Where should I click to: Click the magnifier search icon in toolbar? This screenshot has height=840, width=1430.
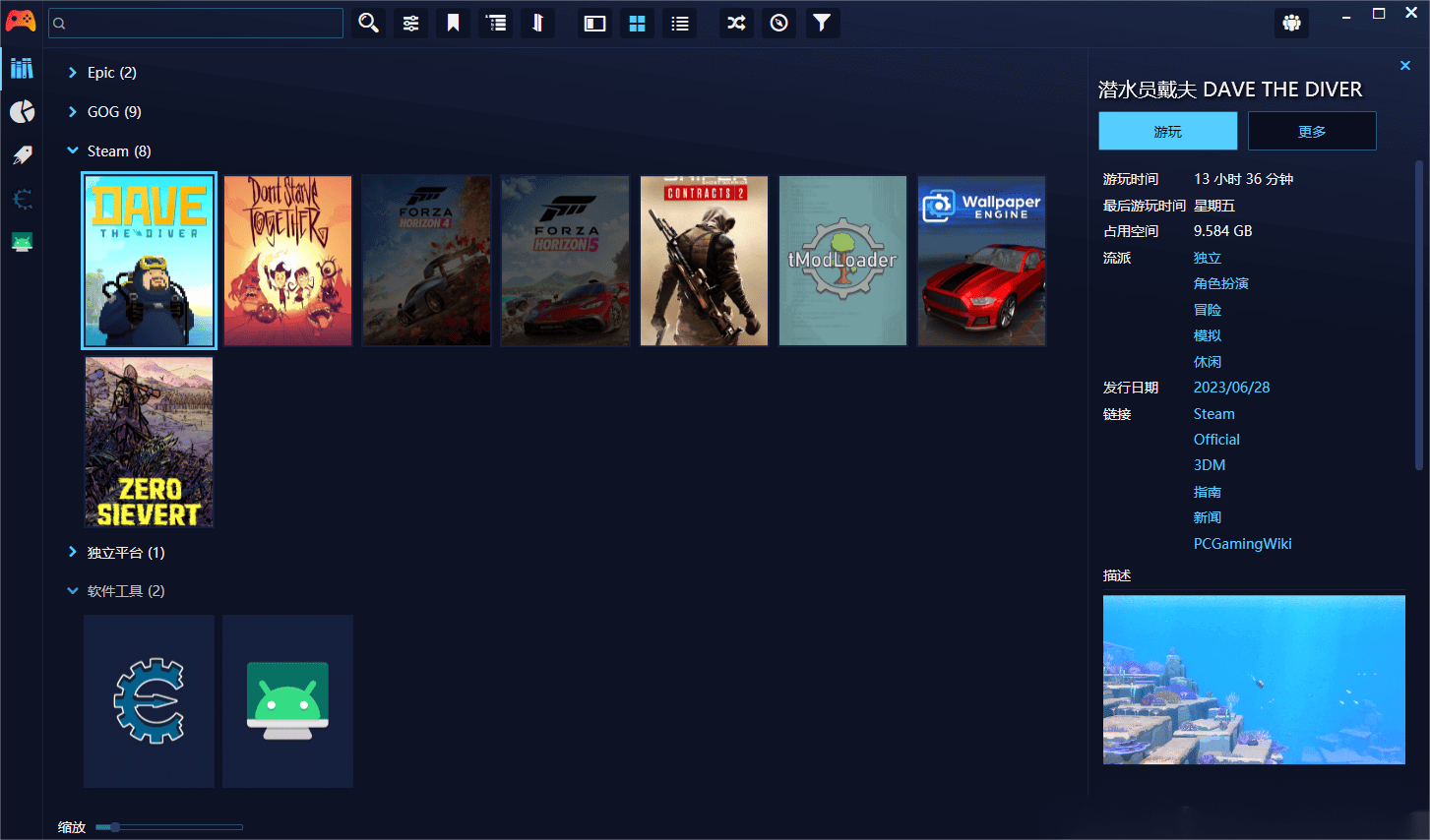click(x=368, y=23)
